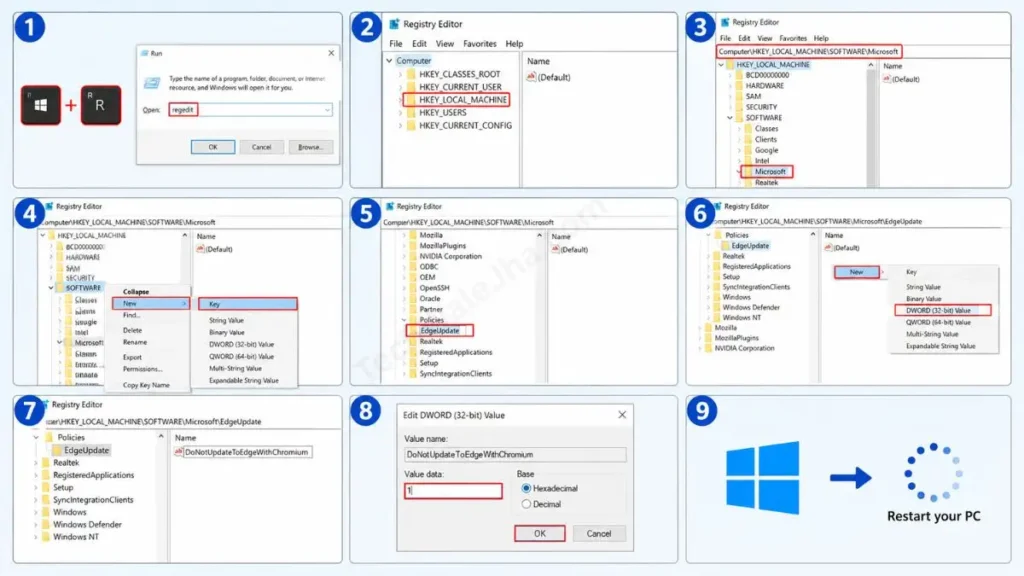Image resolution: width=1024 pixels, height=576 pixels.
Task: Click the folder icon beside HKEY_CLASSES_ROOT
Action: pyautogui.click(x=411, y=74)
